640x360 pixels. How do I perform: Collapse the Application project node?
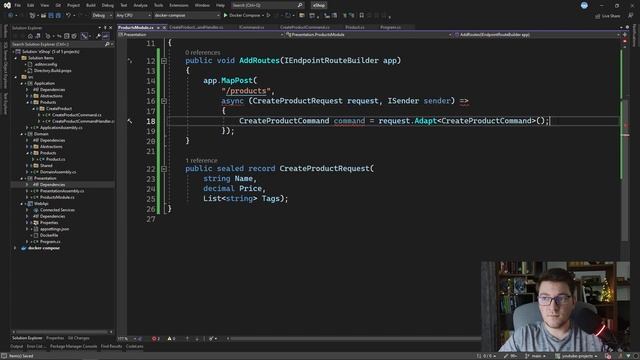coord(22,83)
